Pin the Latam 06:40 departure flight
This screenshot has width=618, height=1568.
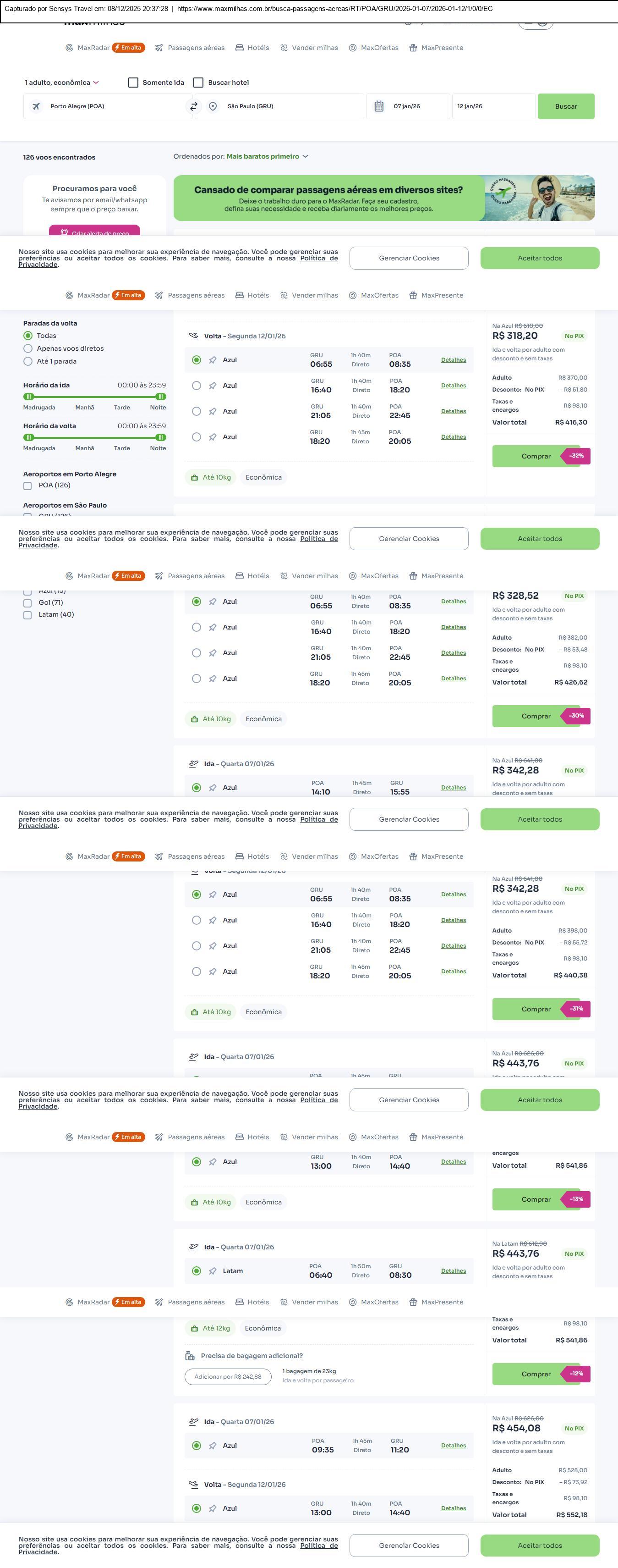(213, 1271)
